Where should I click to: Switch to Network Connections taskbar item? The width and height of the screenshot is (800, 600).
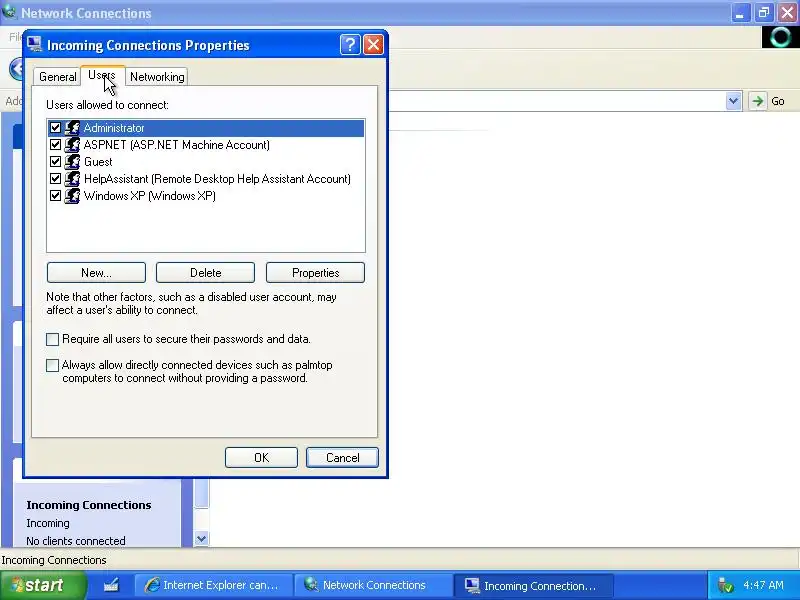[373, 585]
